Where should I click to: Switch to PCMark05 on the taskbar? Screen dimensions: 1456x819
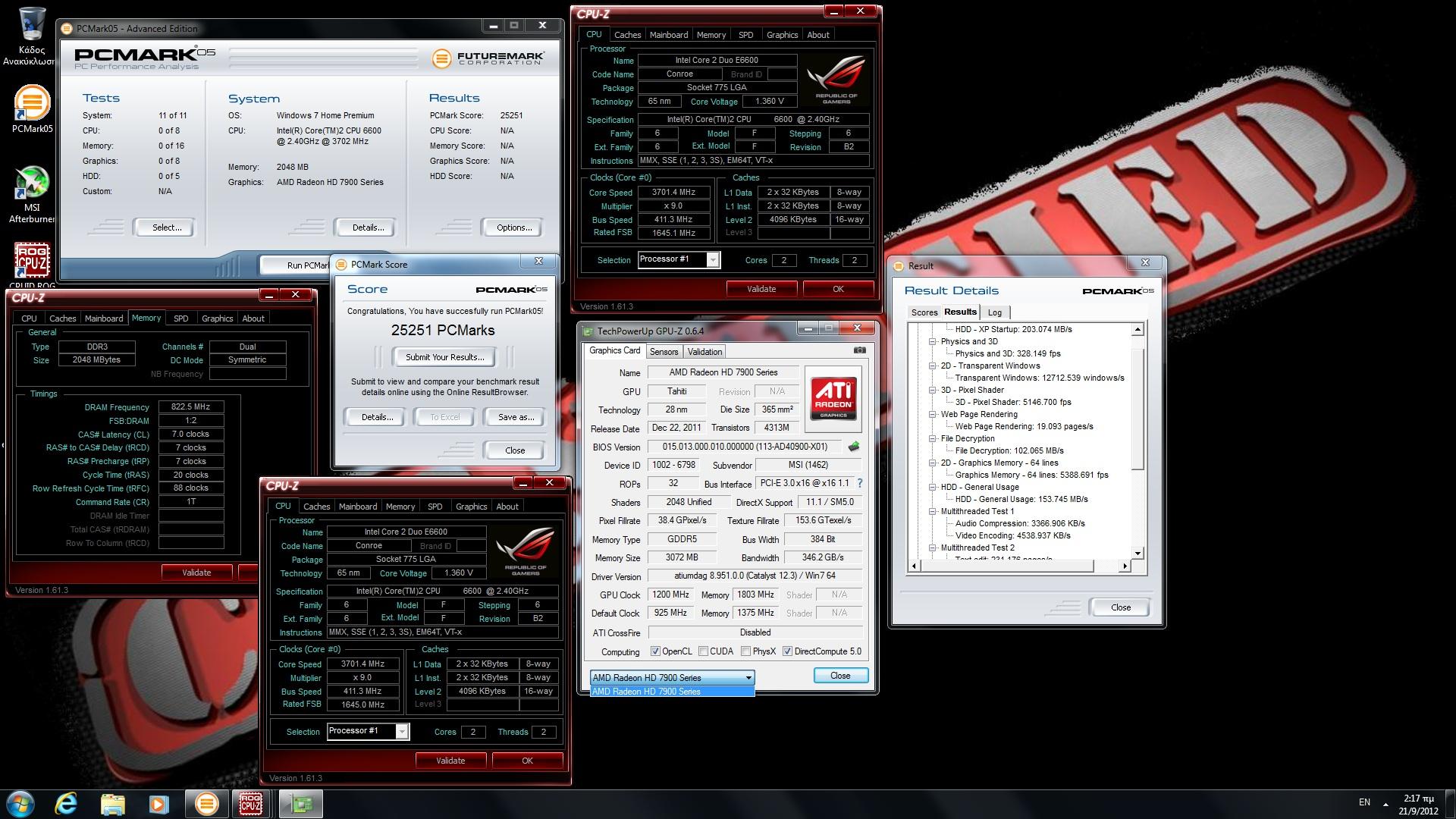206,803
